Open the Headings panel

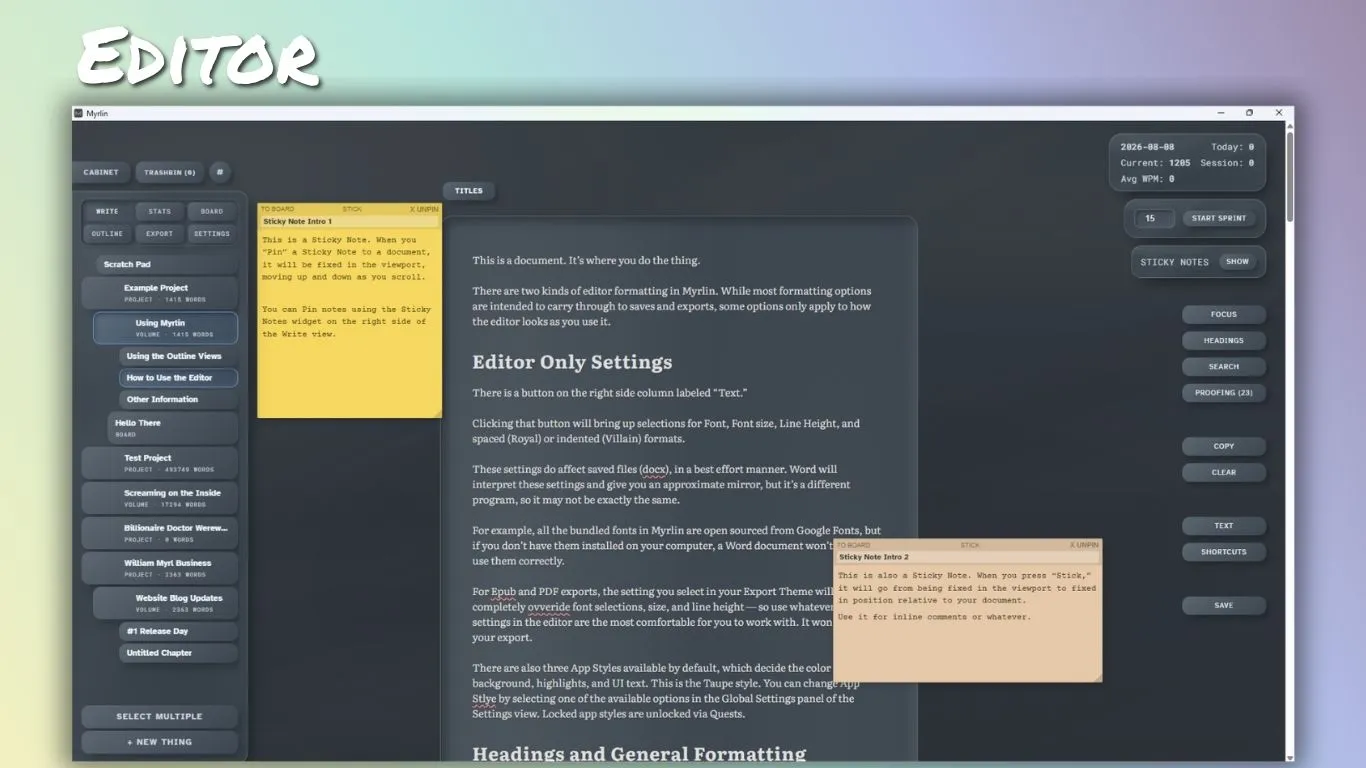[x=1224, y=340]
